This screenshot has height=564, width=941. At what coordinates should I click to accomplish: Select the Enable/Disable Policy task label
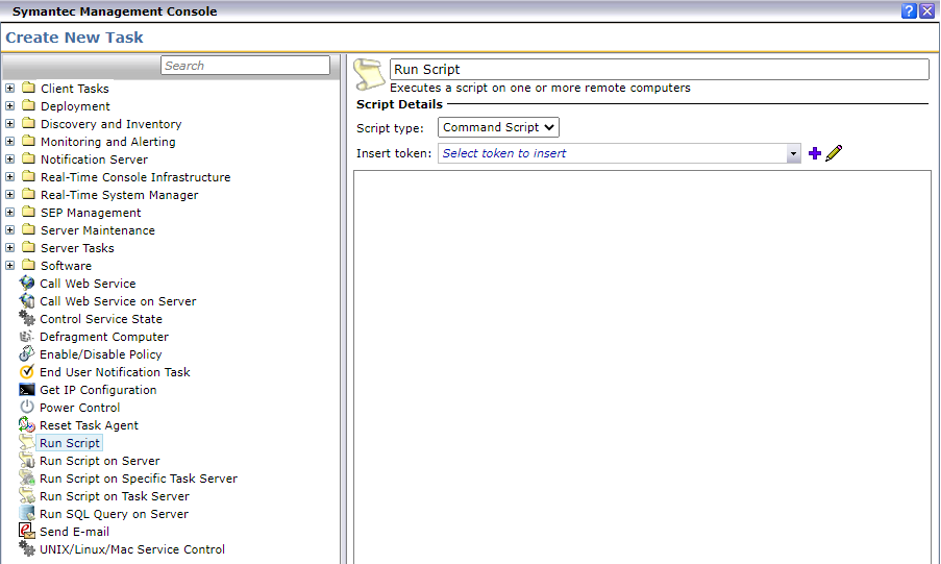click(101, 354)
